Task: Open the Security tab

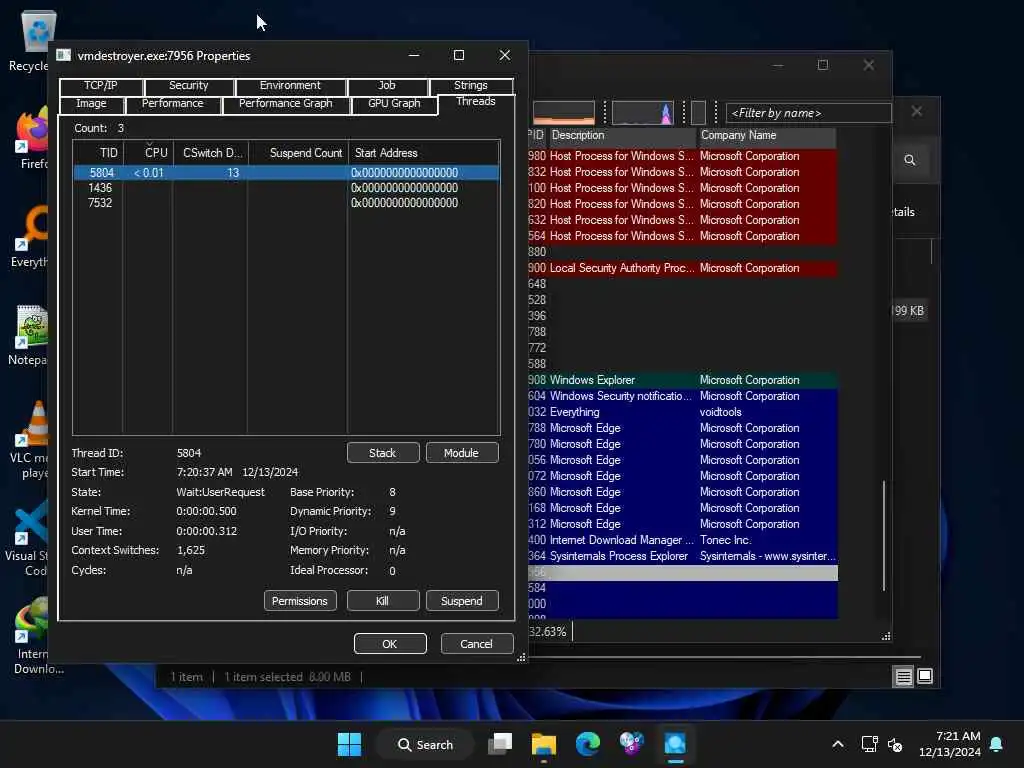Action: point(189,86)
